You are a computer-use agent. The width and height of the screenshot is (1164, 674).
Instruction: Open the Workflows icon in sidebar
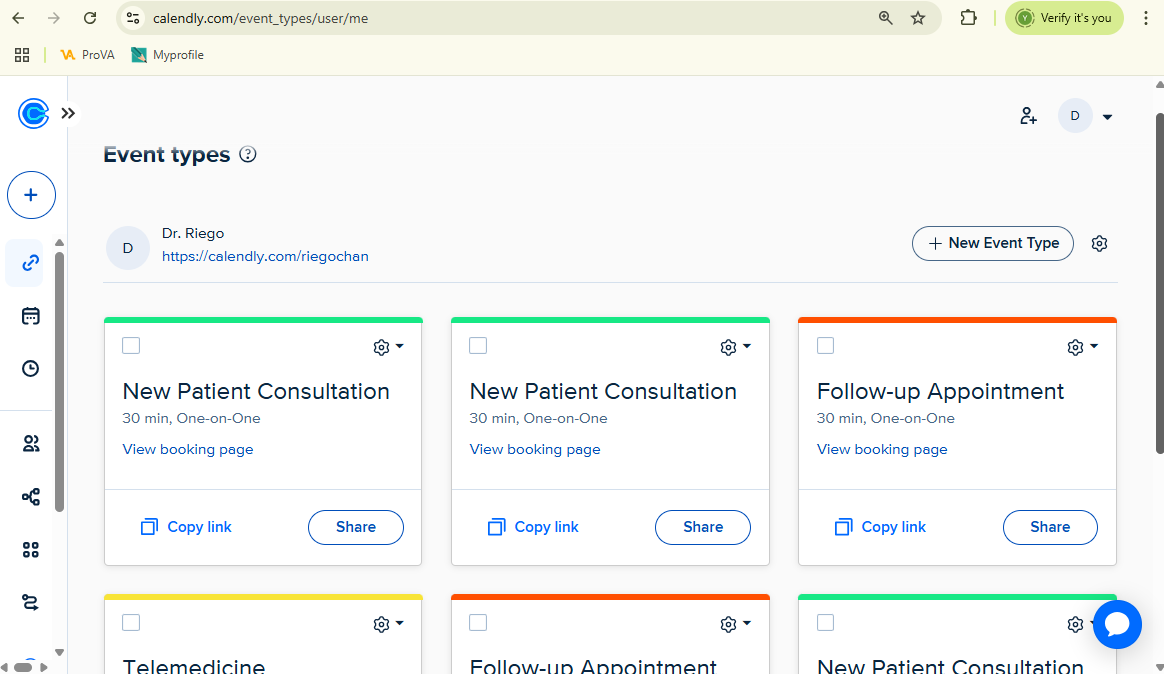coord(31,497)
